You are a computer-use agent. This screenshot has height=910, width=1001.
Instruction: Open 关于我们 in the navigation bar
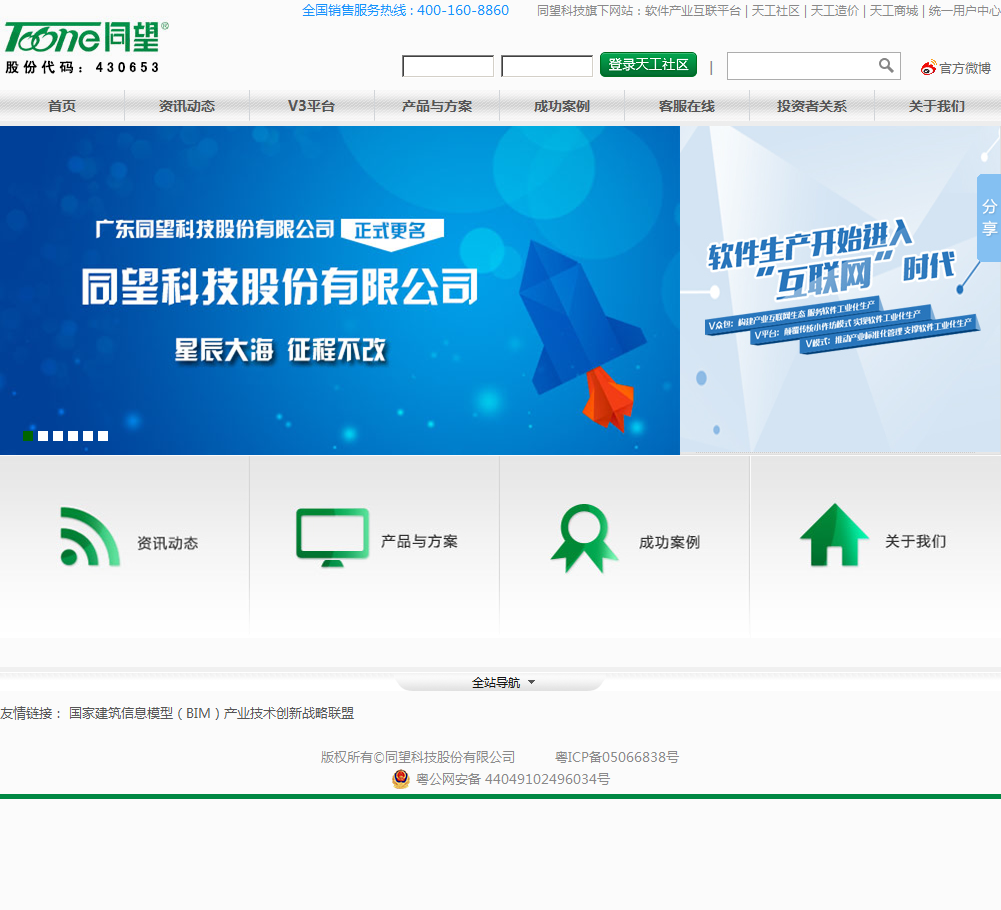tap(937, 106)
